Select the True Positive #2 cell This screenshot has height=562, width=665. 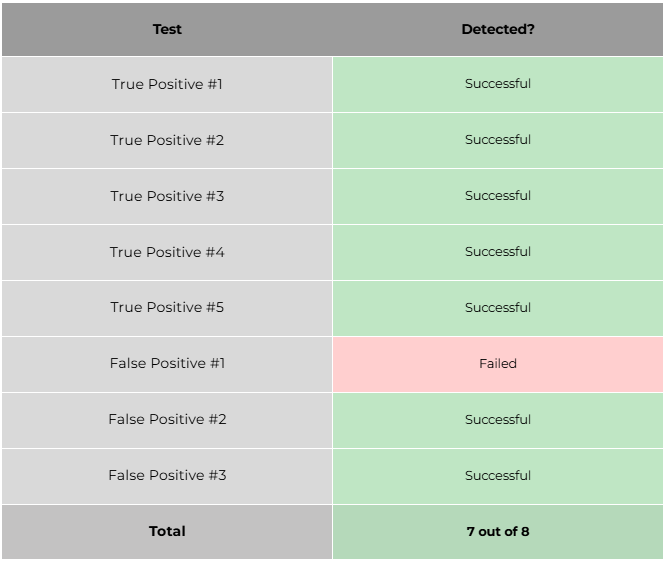(x=167, y=140)
